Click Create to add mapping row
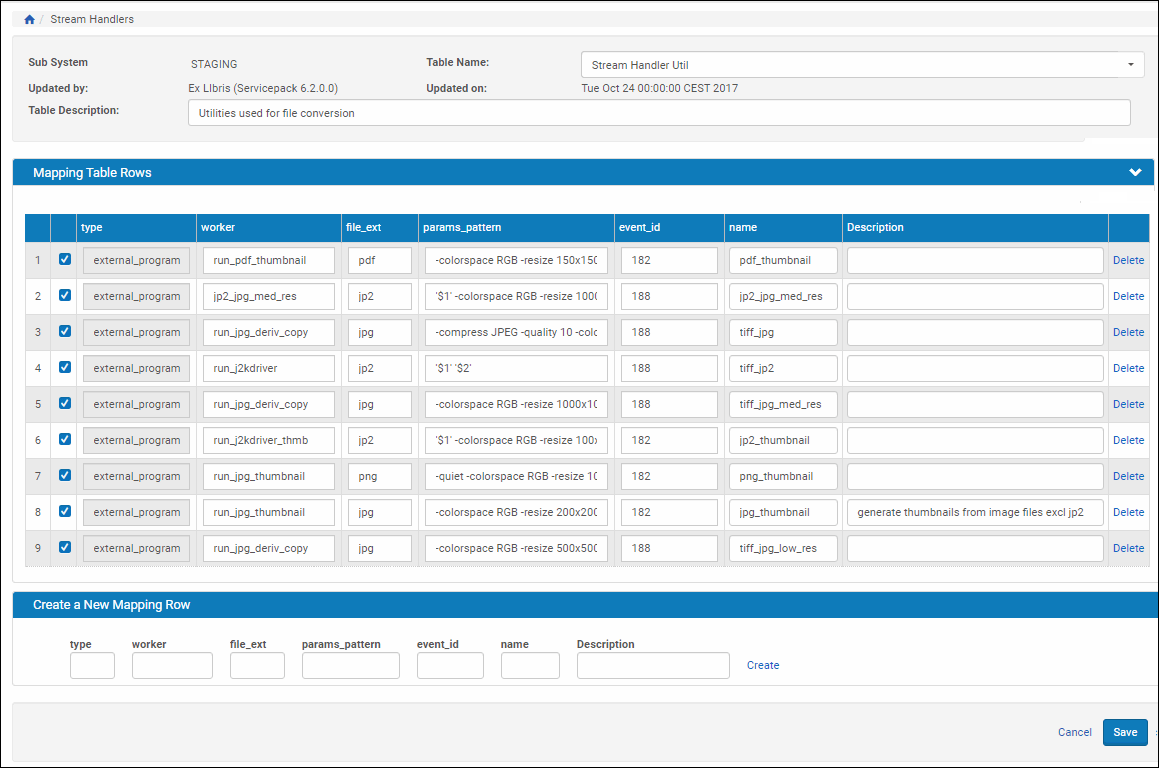 point(762,665)
